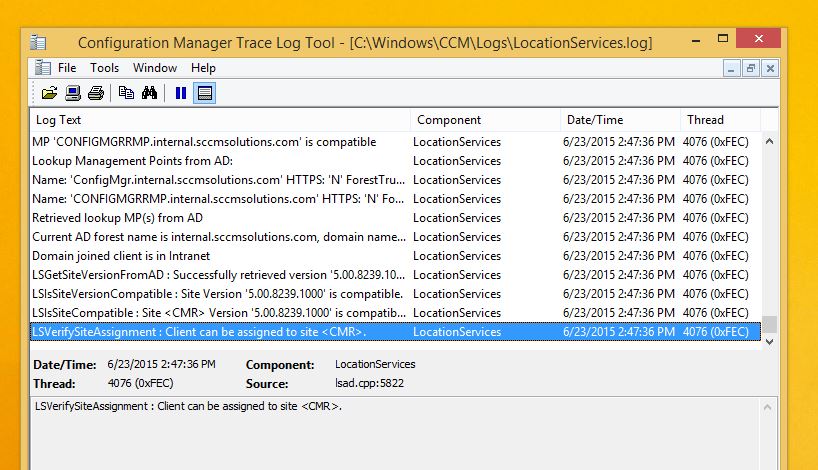Click the Open log file folder icon
The width and height of the screenshot is (818, 470).
coord(49,93)
